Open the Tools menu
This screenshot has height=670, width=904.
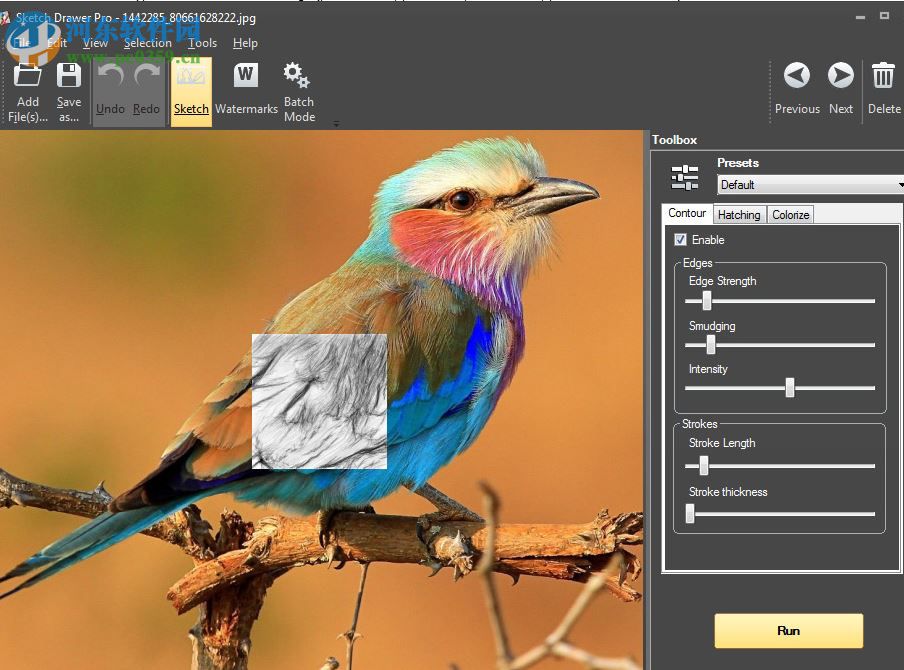click(x=202, y=43)
